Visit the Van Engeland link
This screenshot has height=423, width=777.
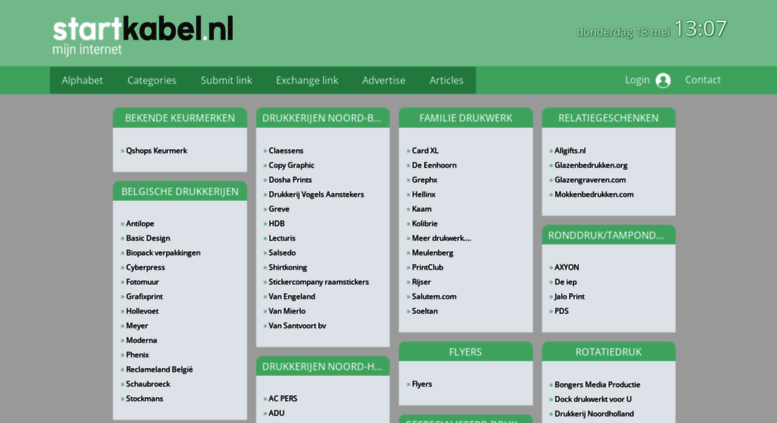pyautogui.click(x=291, y=297)
